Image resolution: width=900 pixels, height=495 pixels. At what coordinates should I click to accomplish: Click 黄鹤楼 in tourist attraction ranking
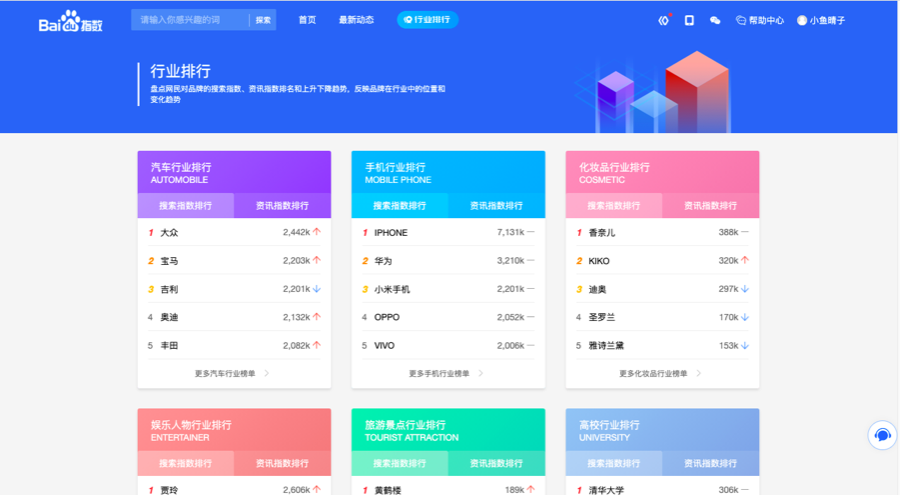pos(388,490)
